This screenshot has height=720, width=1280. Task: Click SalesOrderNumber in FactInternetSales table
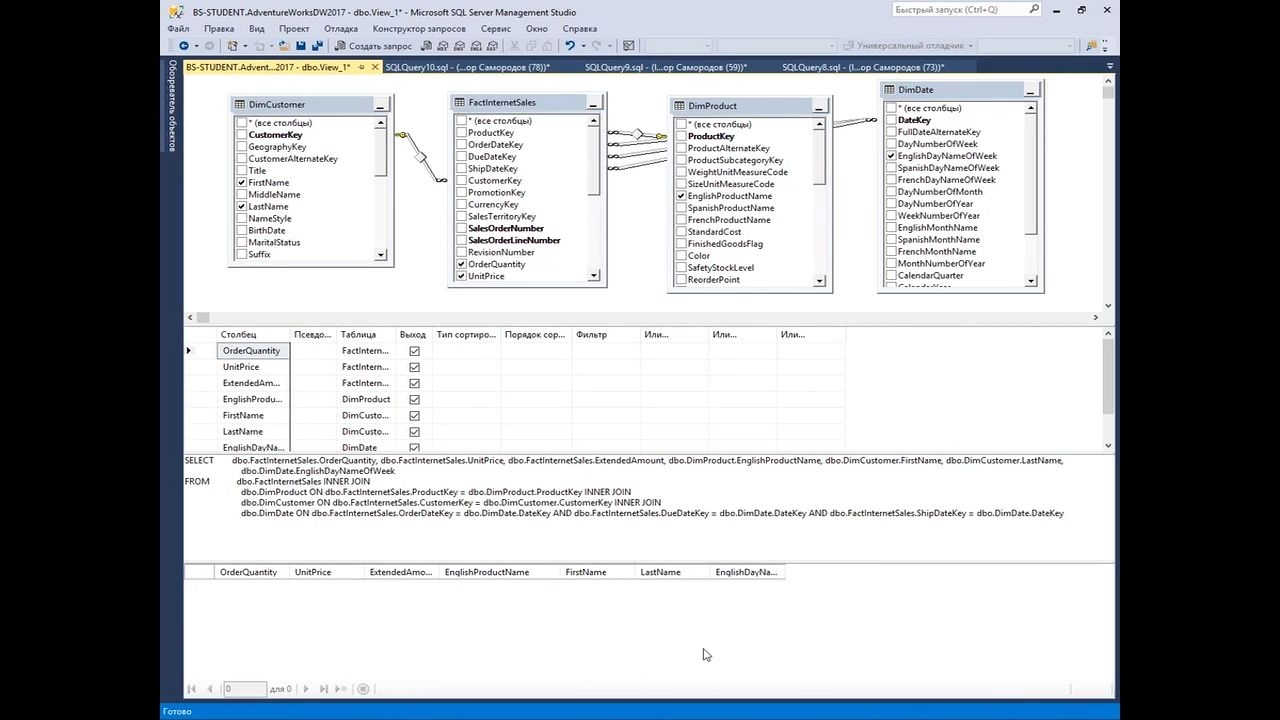tap(506, 229)
